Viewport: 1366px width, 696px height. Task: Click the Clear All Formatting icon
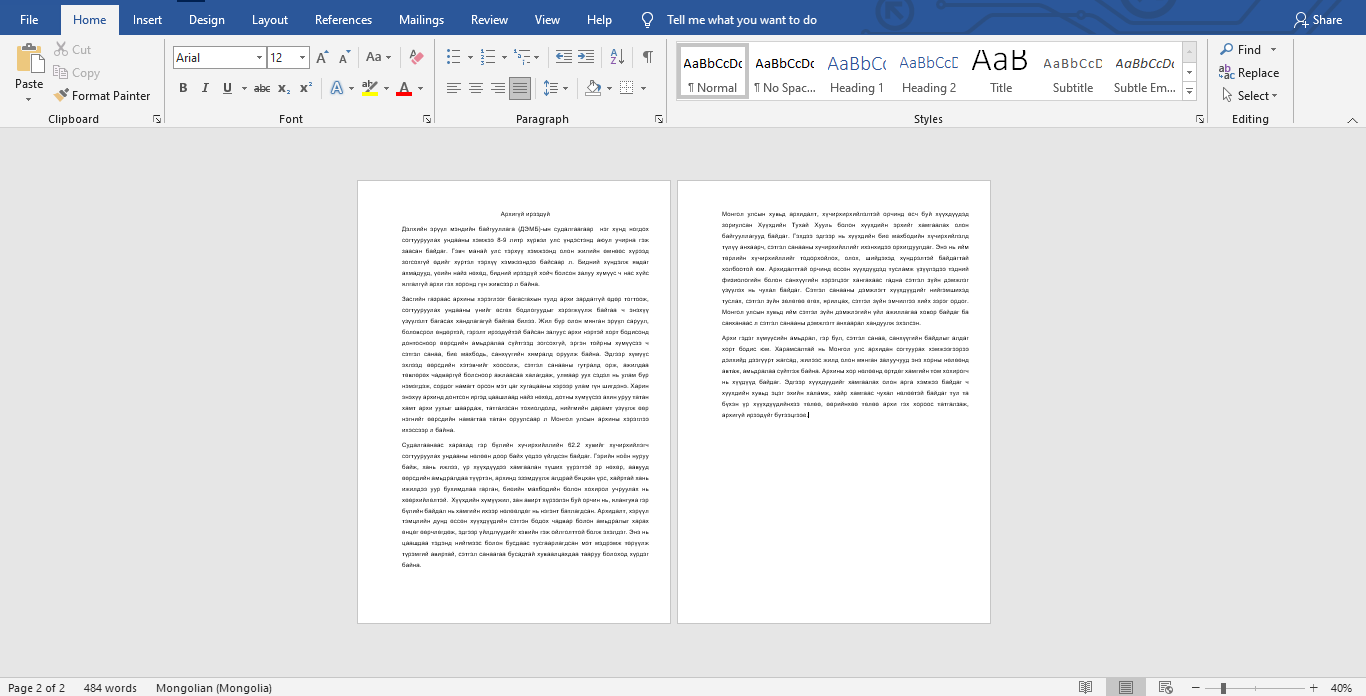(x=417, y=58)
